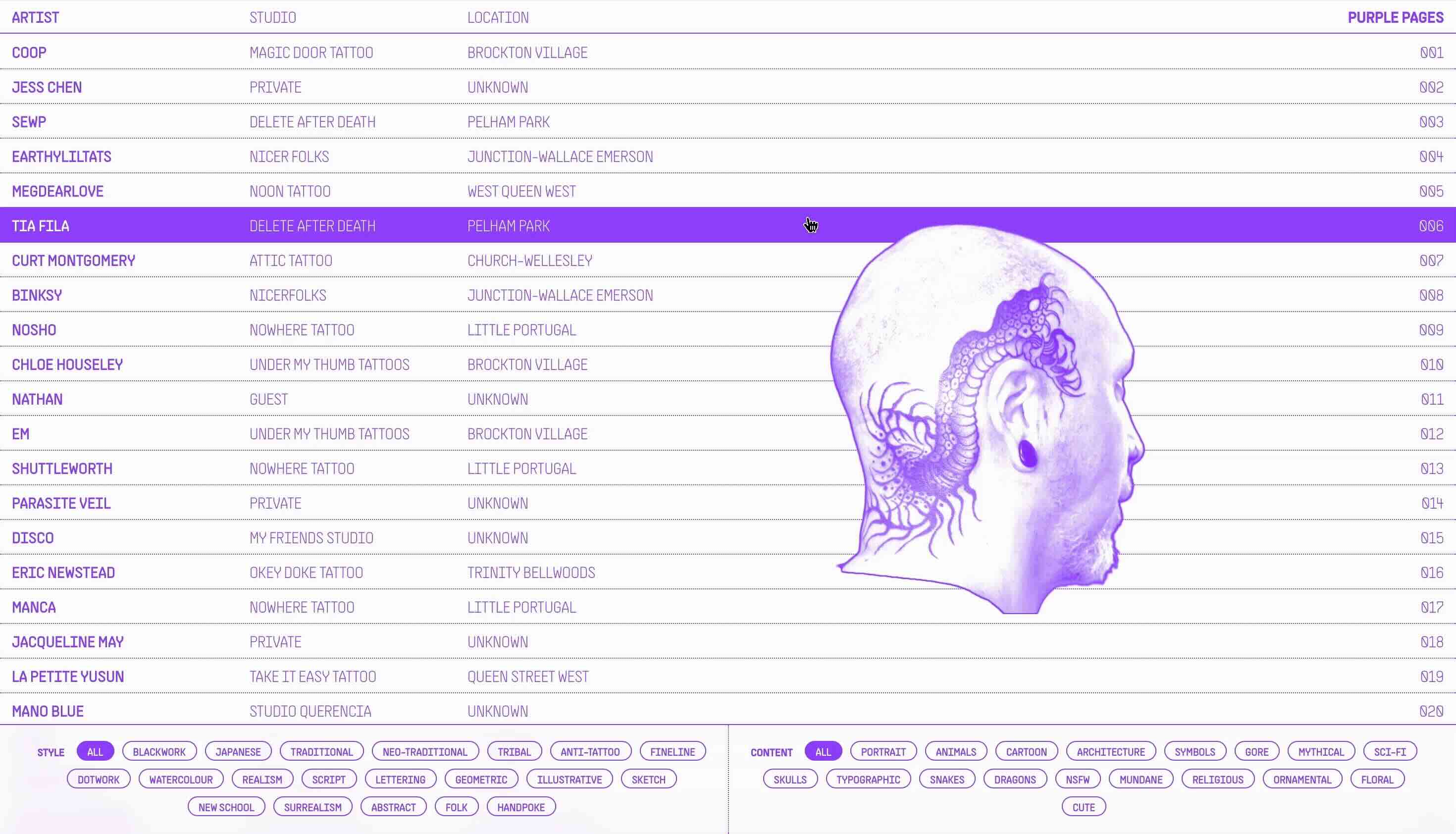Open the Jess Chen artist entry
This screenshot has width=1456, height=834.
pos(728,87)
